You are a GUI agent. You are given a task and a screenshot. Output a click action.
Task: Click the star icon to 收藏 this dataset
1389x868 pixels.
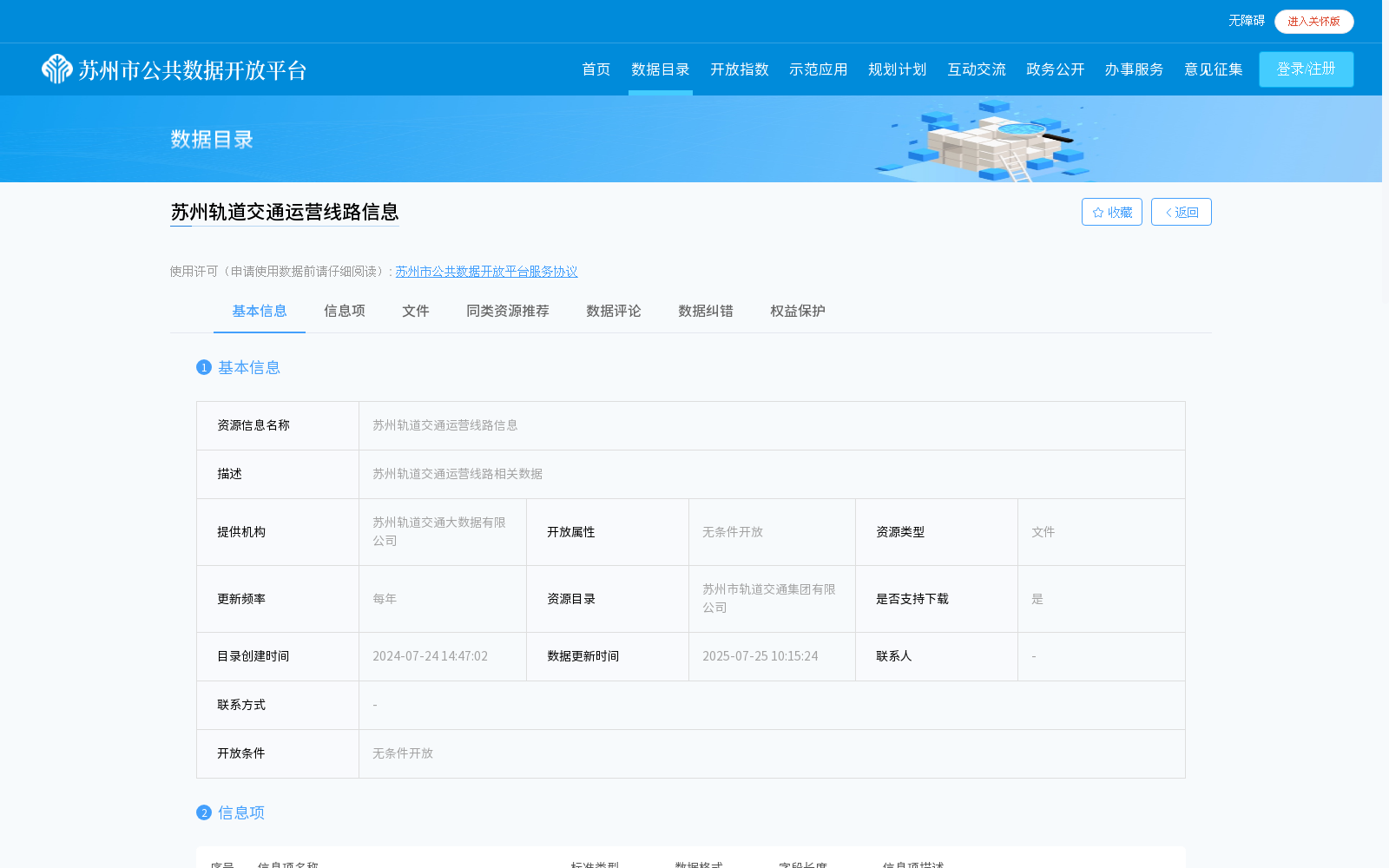[x=1096, y=211]
